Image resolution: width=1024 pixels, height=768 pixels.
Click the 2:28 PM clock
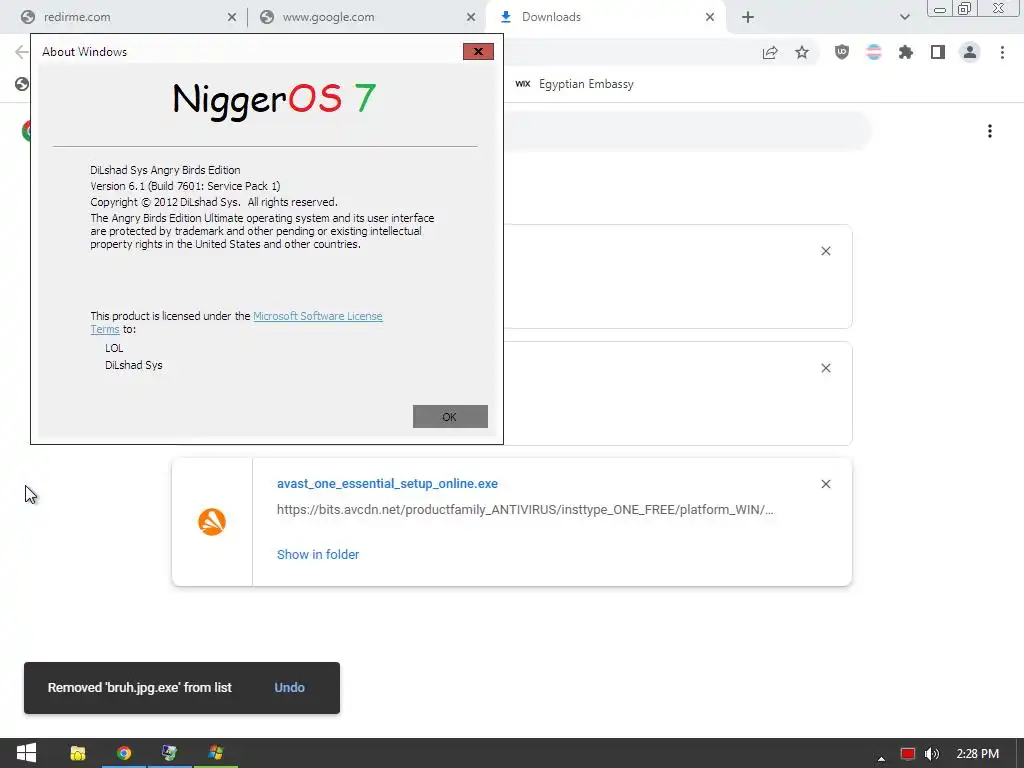(978, 754)
